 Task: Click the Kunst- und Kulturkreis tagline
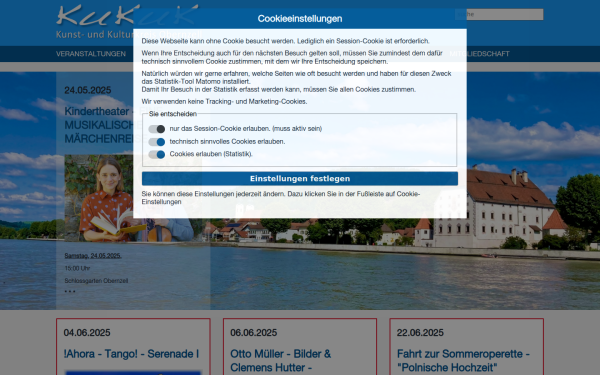click(x=129, y=34)
